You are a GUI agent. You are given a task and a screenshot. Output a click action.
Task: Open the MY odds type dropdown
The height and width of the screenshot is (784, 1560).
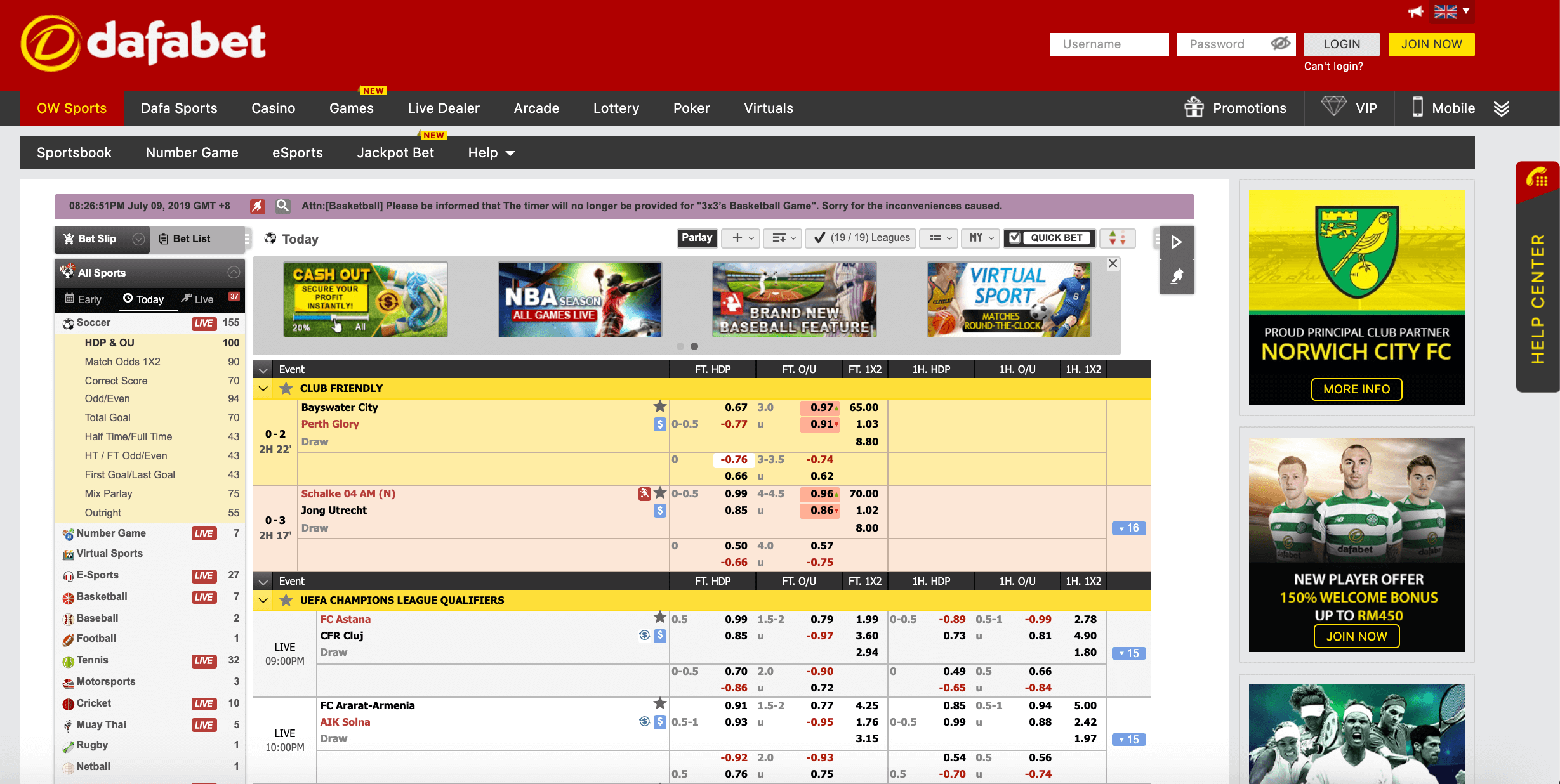pos(981,238)
